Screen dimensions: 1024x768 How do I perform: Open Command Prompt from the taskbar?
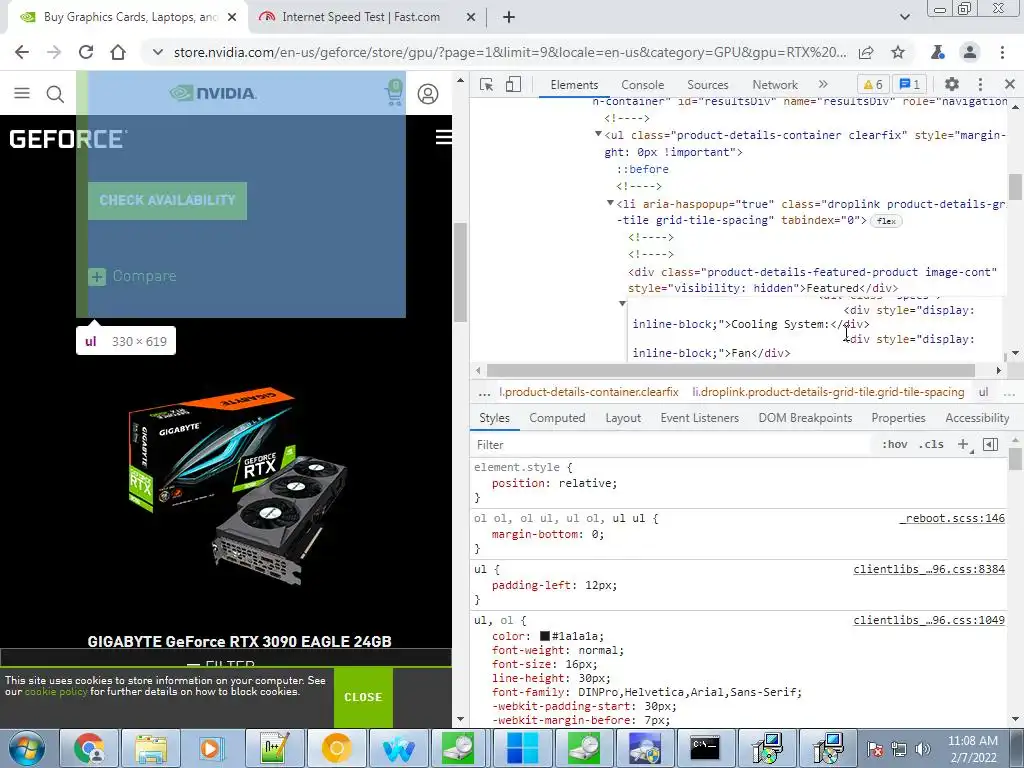[705, 748]
